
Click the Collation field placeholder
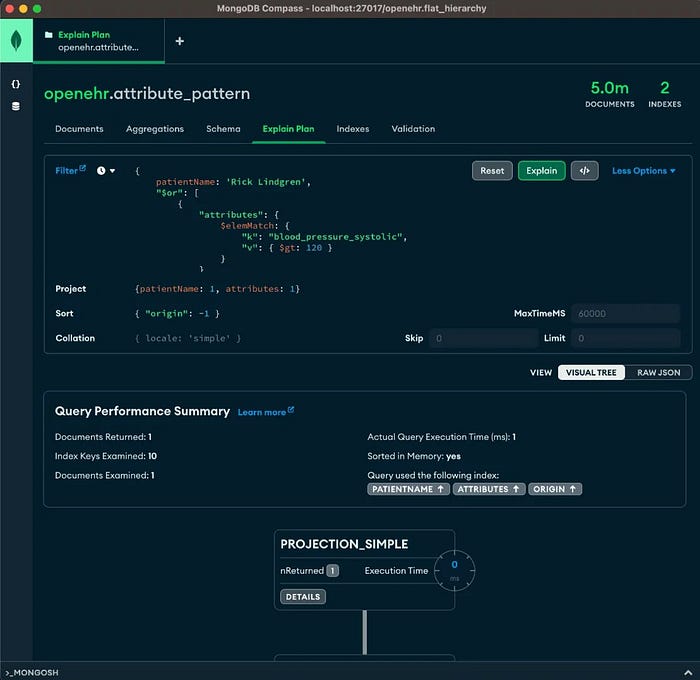188,338
